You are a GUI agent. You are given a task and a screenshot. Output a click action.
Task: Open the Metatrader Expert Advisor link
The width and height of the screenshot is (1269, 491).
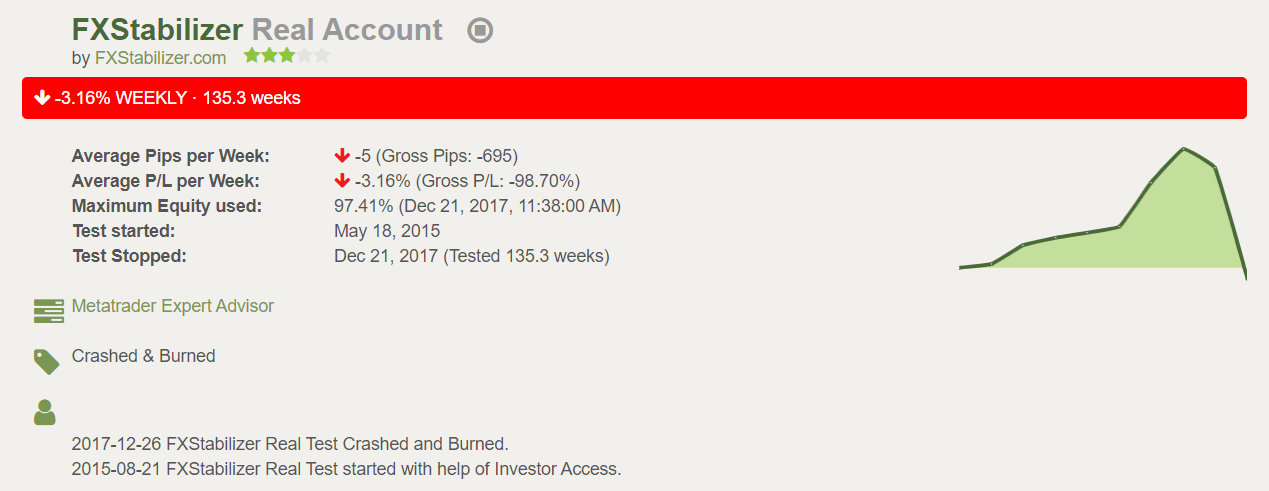click(x=173, y=306)
